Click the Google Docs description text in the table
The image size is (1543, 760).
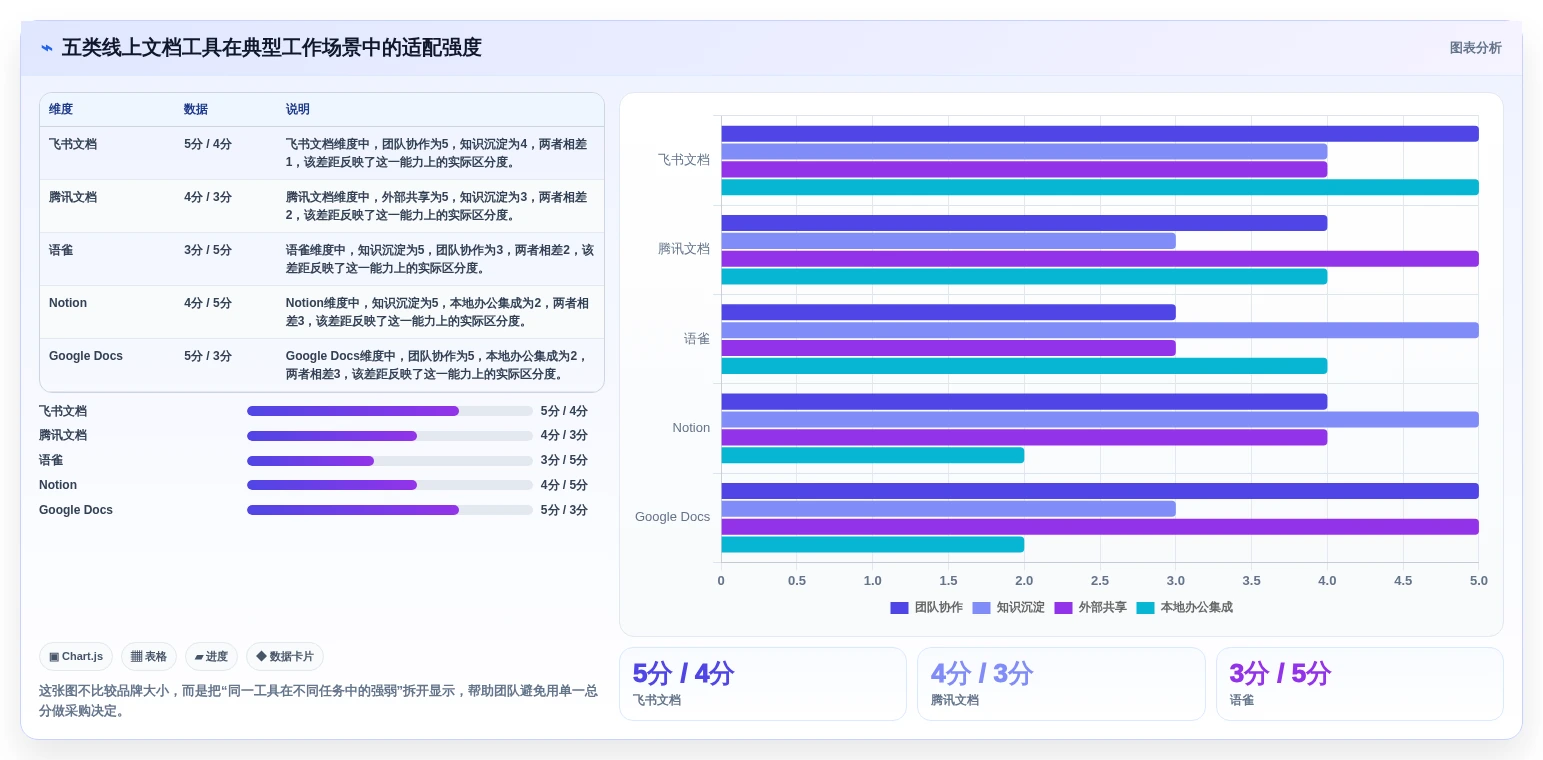point(437,365)
